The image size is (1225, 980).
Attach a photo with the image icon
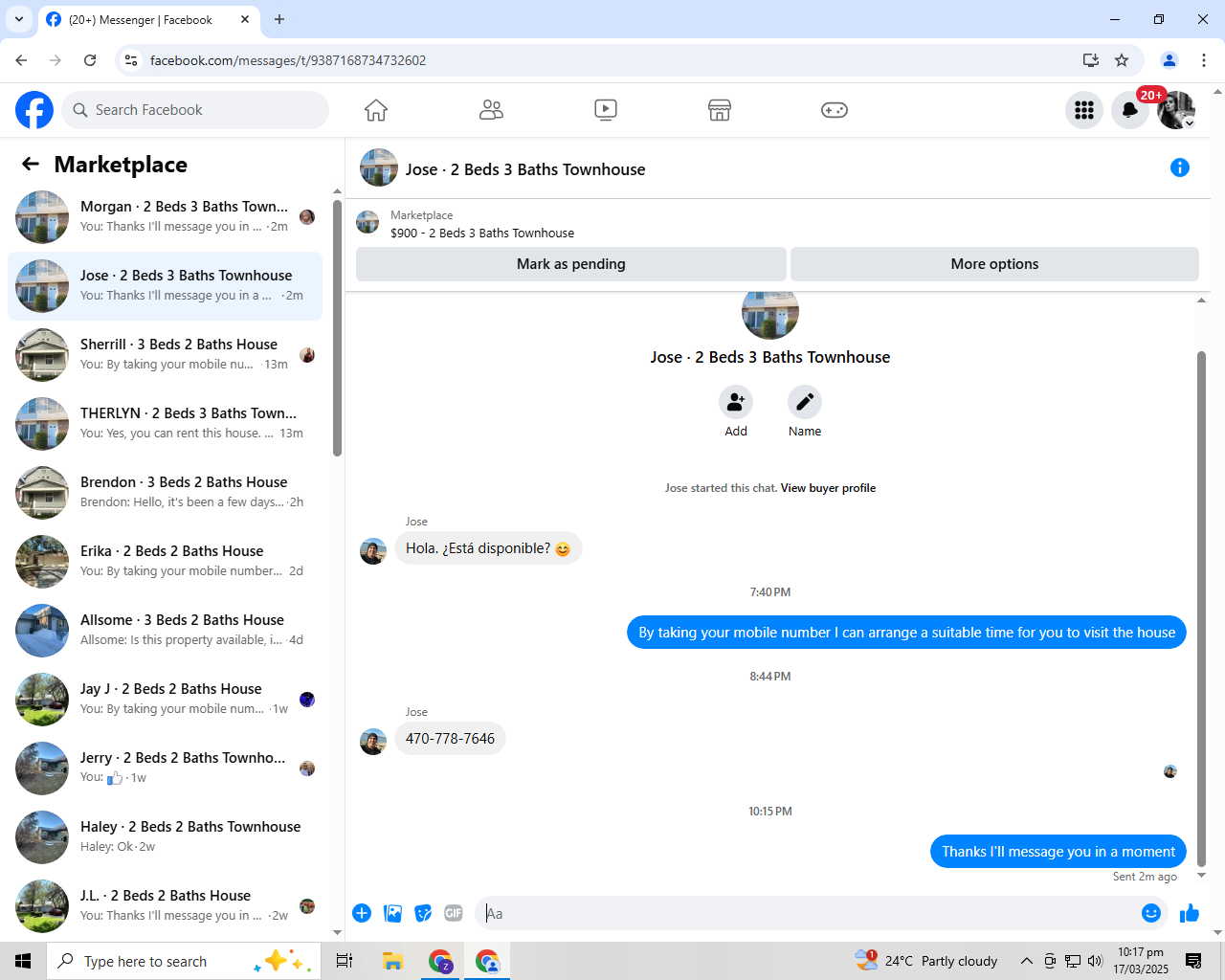(x=392, y=913)
